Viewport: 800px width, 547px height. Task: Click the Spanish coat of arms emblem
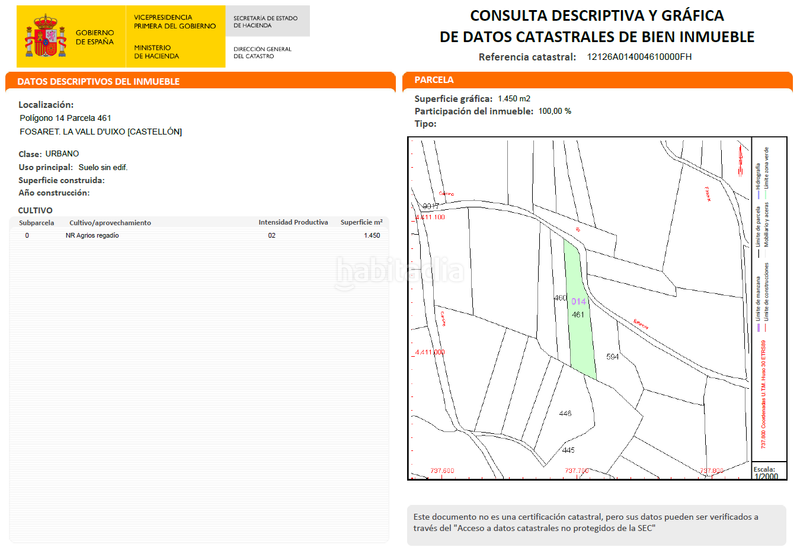[x=46, y=36]
